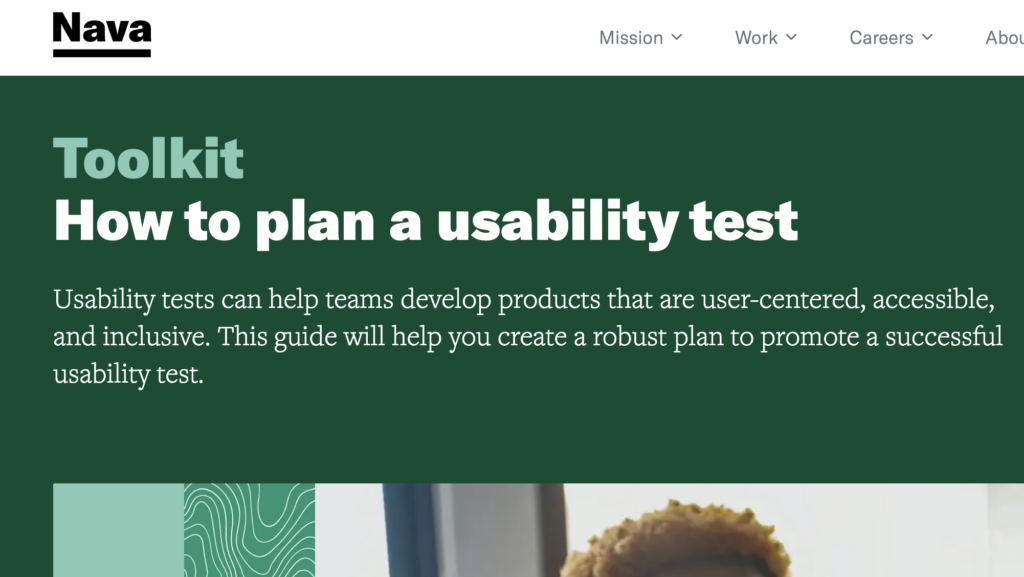Select the partially visible About nav item
The height and width of the screenshot is (577, 1024).
tap(1003, 38)
